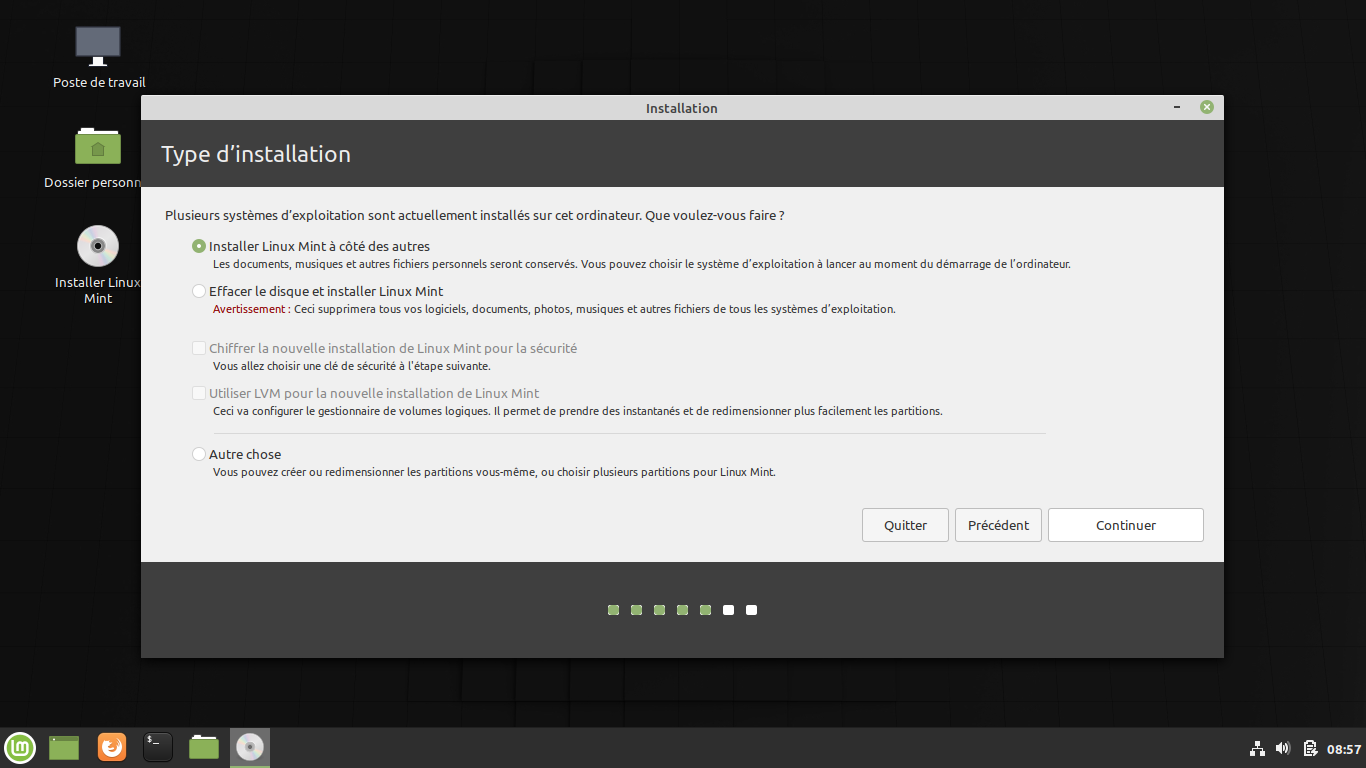Viewport: 1366px width, 768px height.
Task: Go back using the Précédent button
Action: point(998,524)
